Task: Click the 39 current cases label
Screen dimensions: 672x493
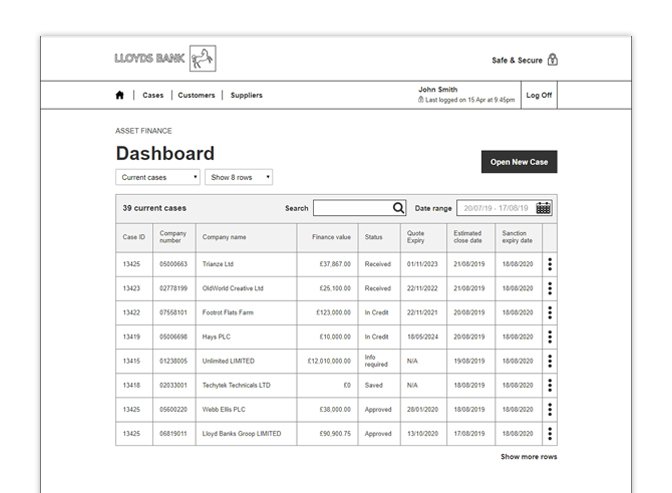Action: click(154, 208)
